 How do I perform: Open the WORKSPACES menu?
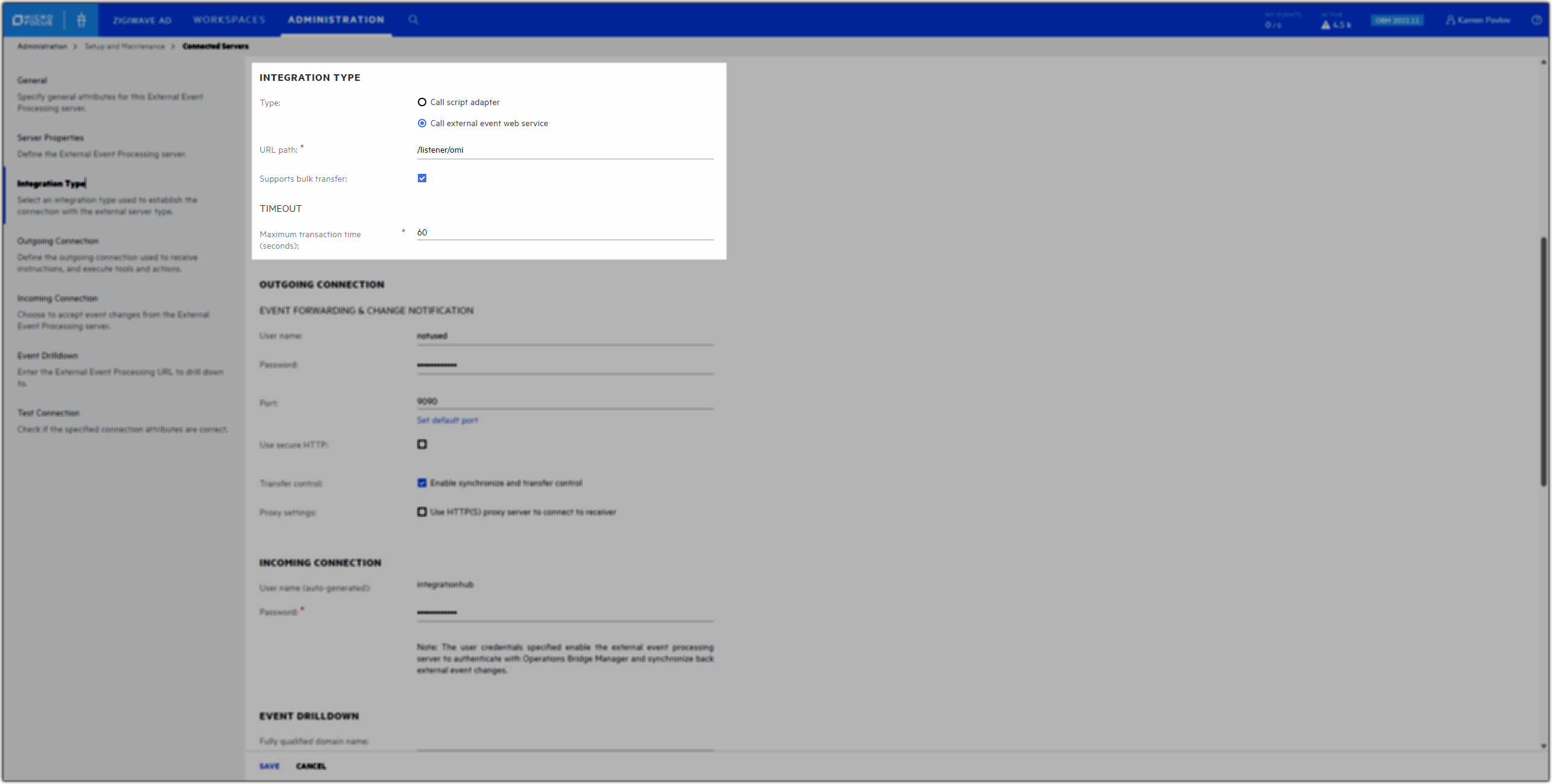coord(229,19)
